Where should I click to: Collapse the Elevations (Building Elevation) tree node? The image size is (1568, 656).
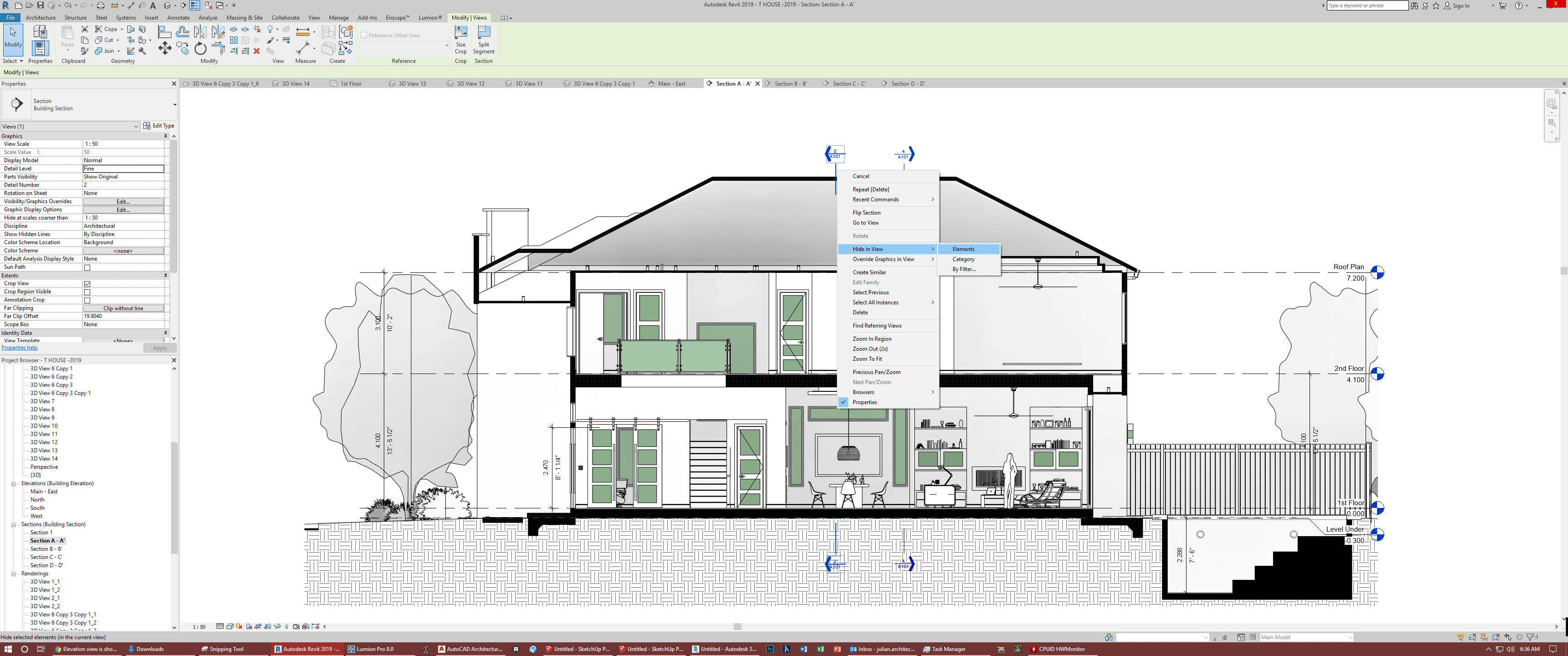point(13,484)
